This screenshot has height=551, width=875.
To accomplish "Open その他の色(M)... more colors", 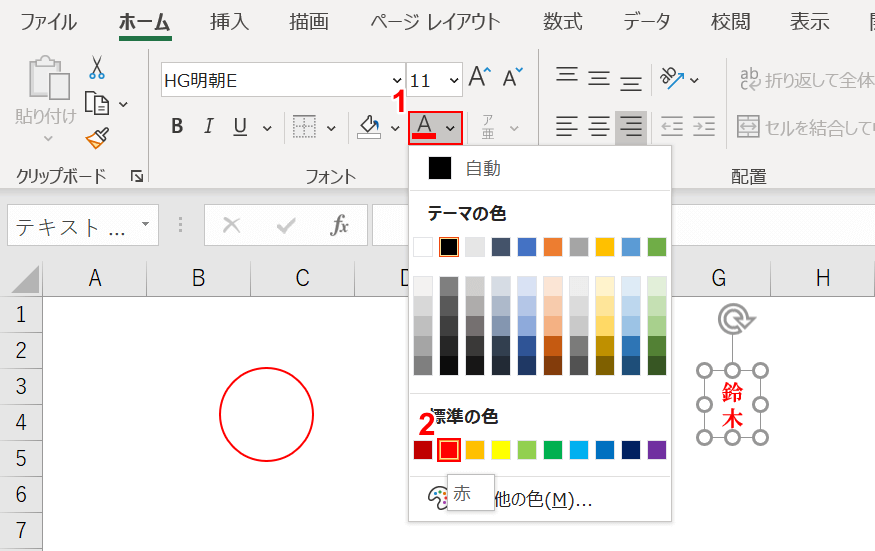I will coord(540,499).
